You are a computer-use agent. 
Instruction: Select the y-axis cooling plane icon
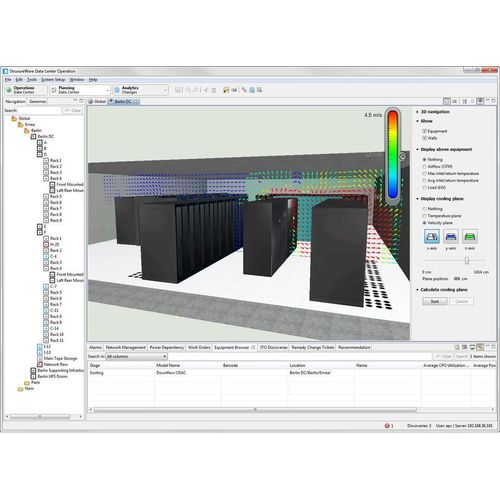(x=451, y=237)
